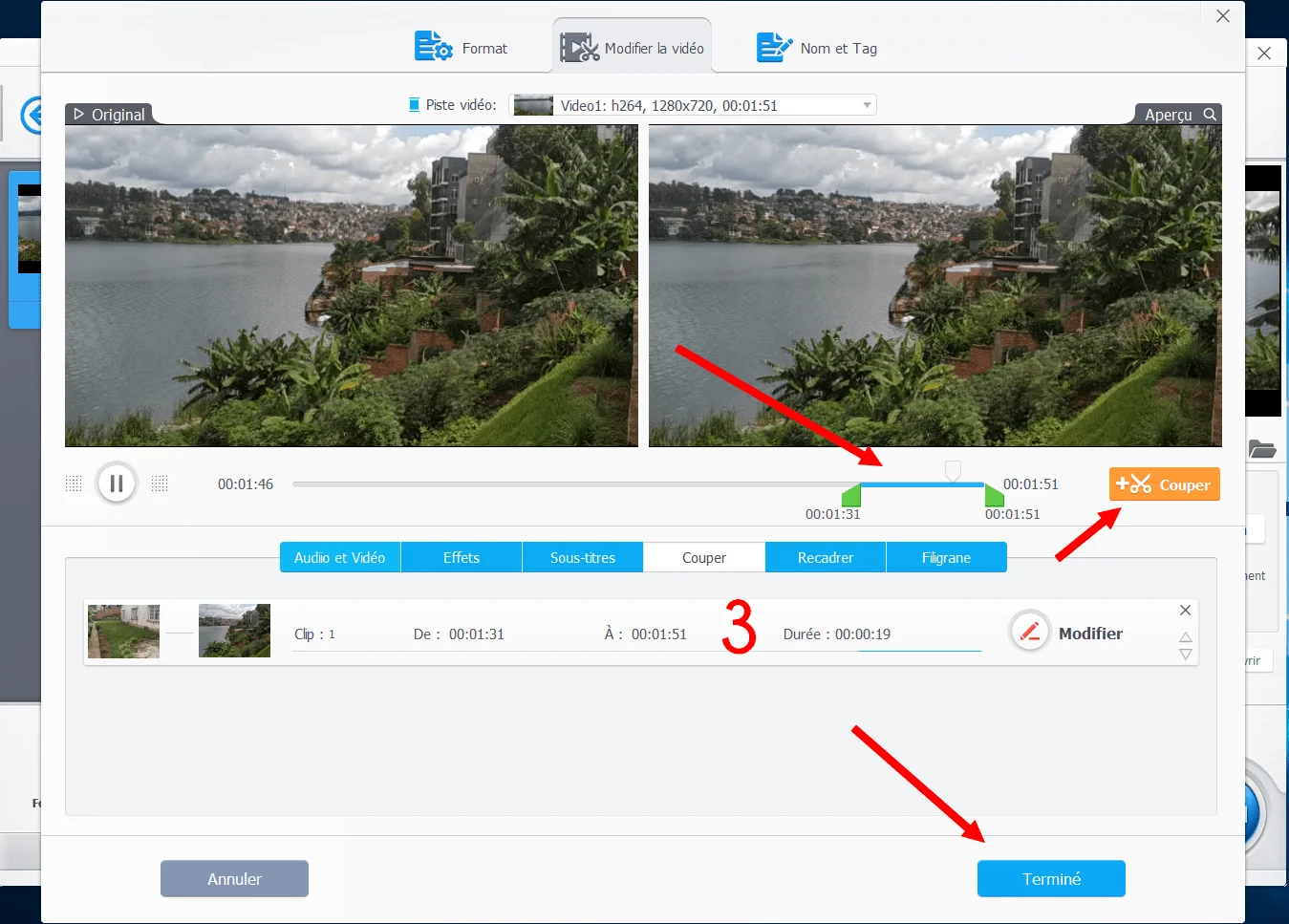The width and height of the screenshot is (1289, 924).
Task: Switch to Format tab
Action: 462,47
